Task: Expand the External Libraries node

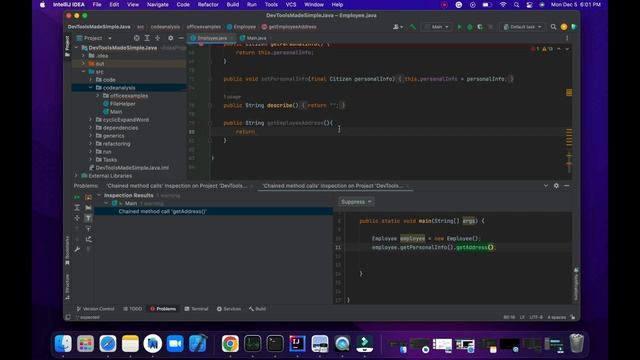Action: click(x=76, y=176)
